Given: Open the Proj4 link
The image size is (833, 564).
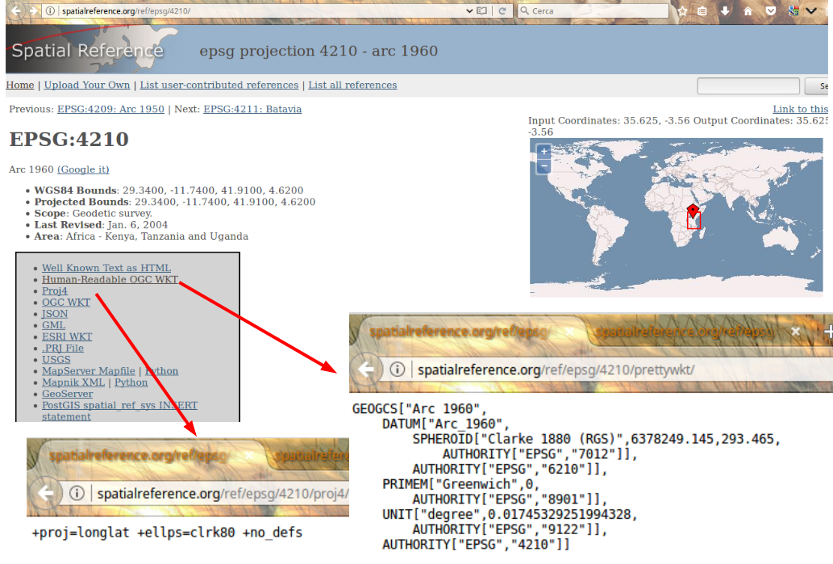Looking at the screenshot, I should 55,291.
